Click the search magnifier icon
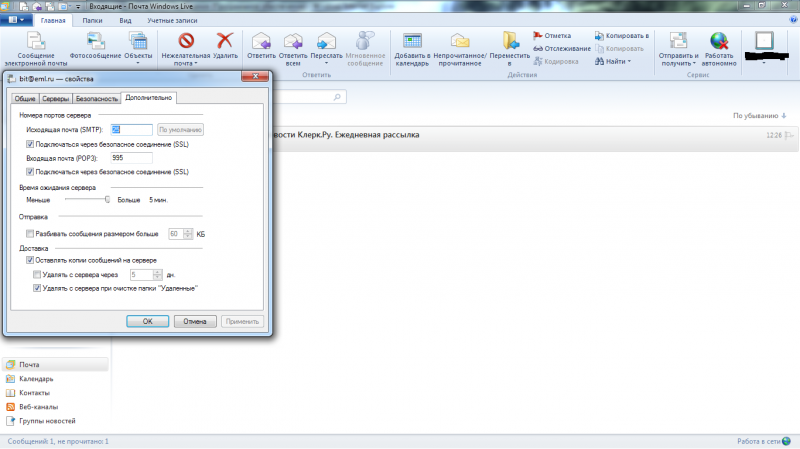The height and width of the screenshot is (449, 800). pyautogui.click(x=337, y=97)
